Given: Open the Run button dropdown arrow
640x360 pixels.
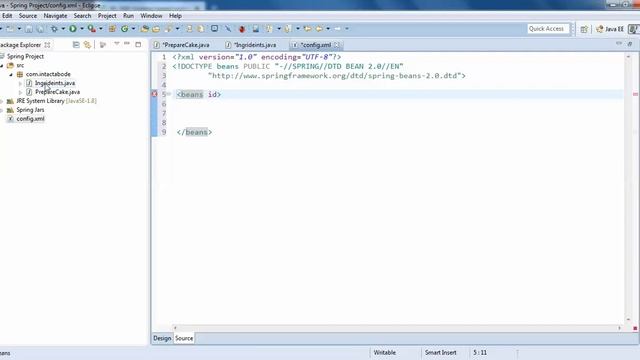Looking at the screenshot, I should point(82,29).
